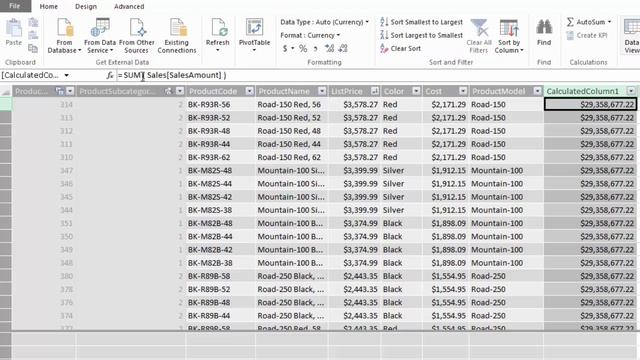Viewport: 640px width, 360px height.
Task: Open CalculatedColumn1 filter dropdown
Action: (x=631, y=91)
